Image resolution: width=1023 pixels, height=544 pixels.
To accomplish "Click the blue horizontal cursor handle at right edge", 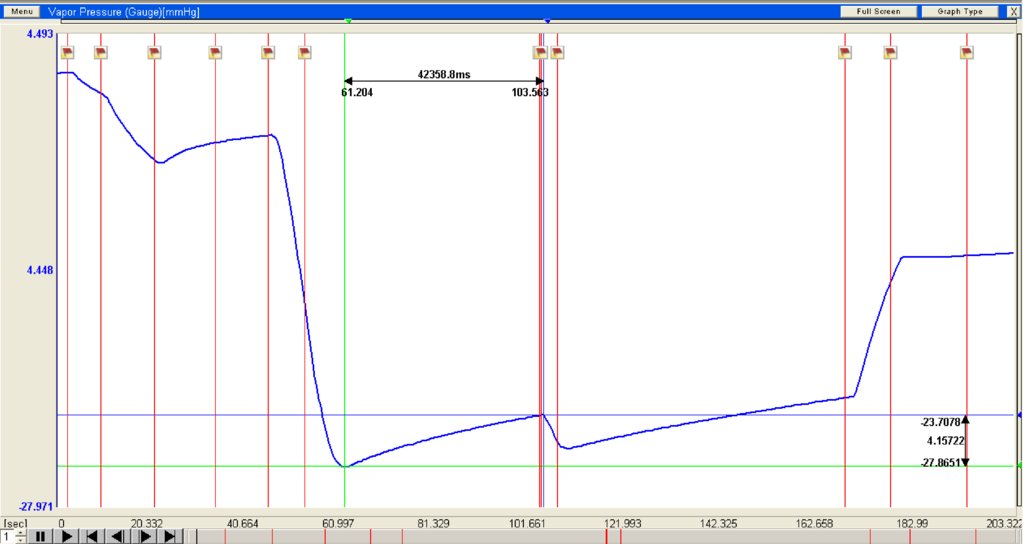I will coord(1020,415).
